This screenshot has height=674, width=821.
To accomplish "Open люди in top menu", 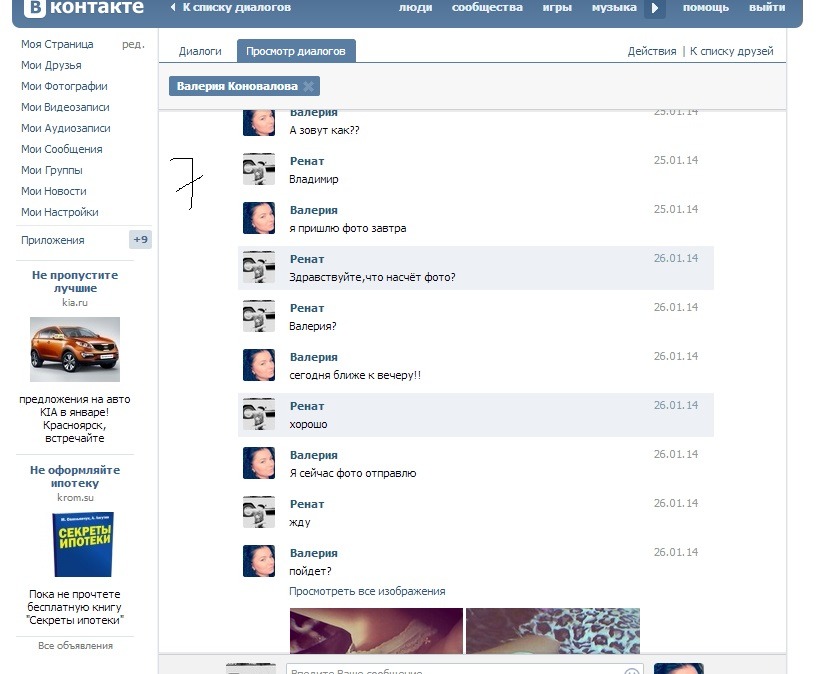I will [415, 8].
